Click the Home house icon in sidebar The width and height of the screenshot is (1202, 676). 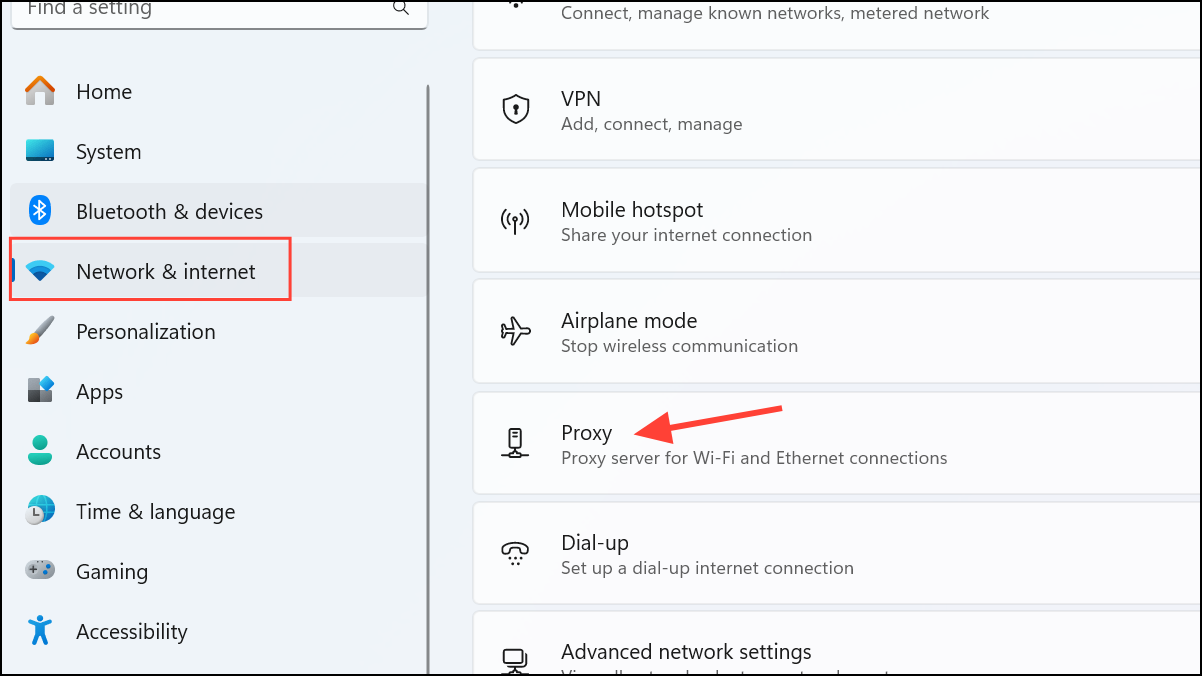40,91
